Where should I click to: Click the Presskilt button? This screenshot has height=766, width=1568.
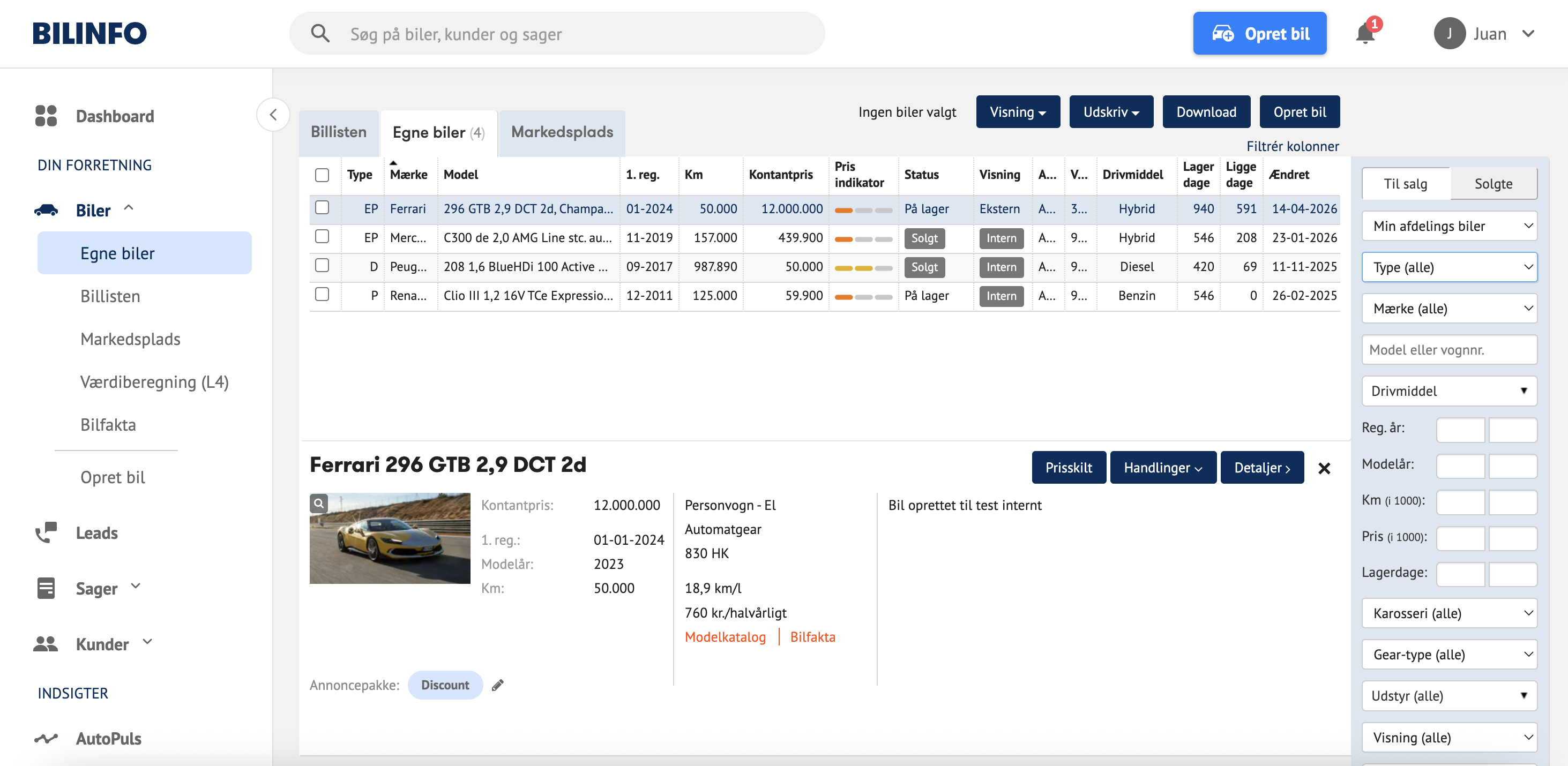(x=1068, y=467)
